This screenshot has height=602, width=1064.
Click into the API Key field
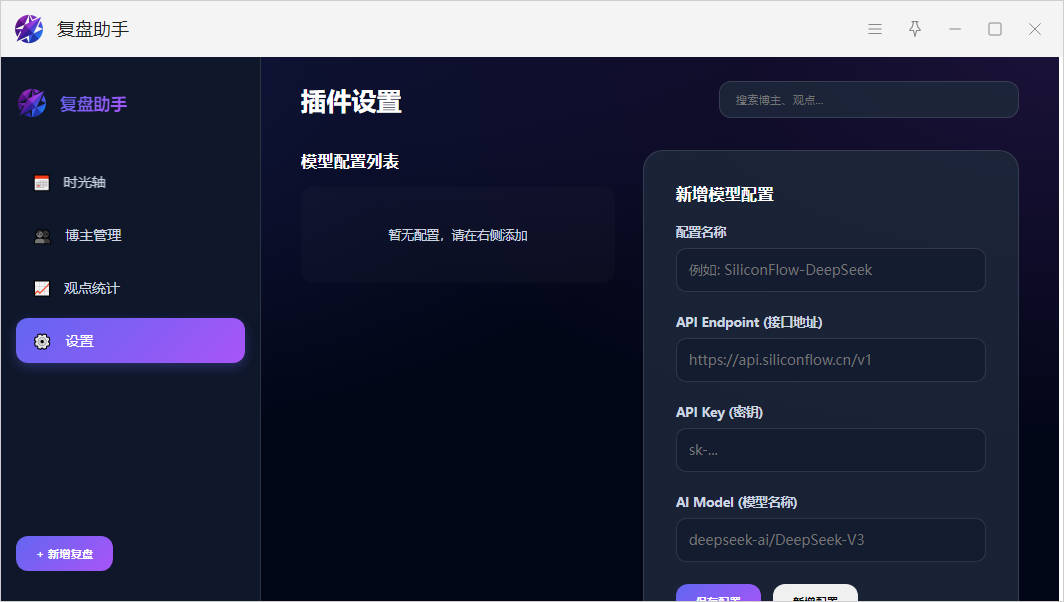coord(830,450)
